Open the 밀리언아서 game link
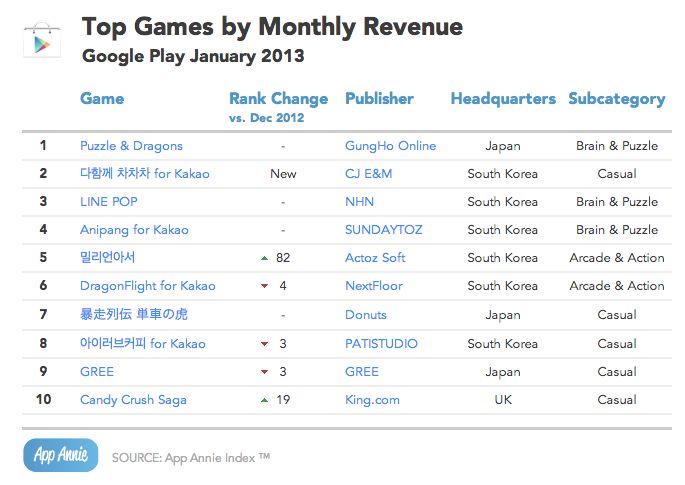 point(107,257)
